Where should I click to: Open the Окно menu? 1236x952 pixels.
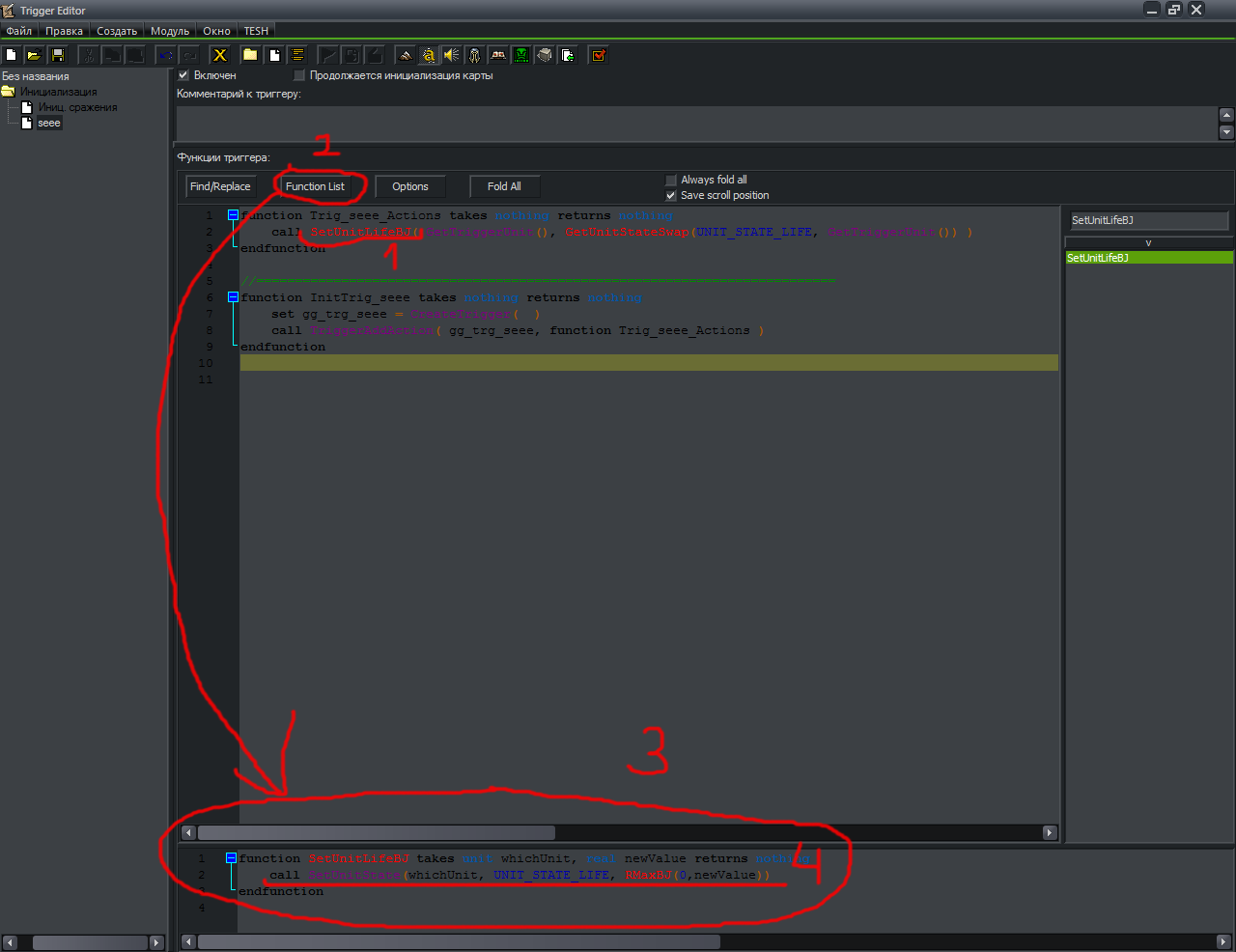pyautogui.click(x=216, y=31)
